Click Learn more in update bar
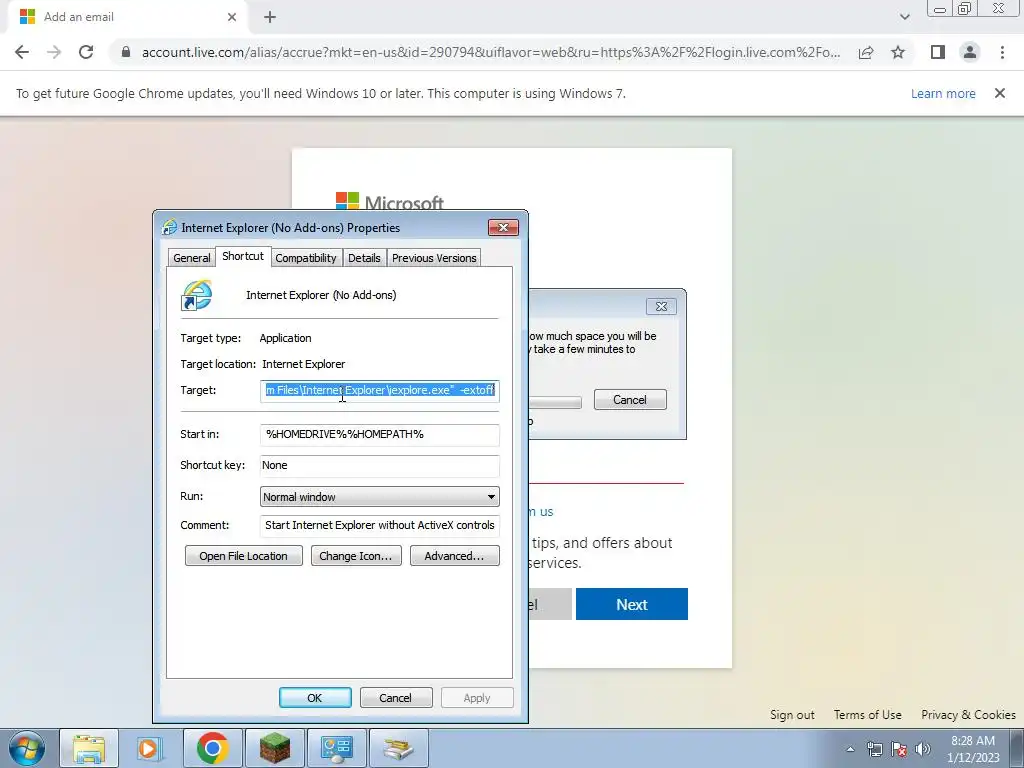 coord(943,93)
